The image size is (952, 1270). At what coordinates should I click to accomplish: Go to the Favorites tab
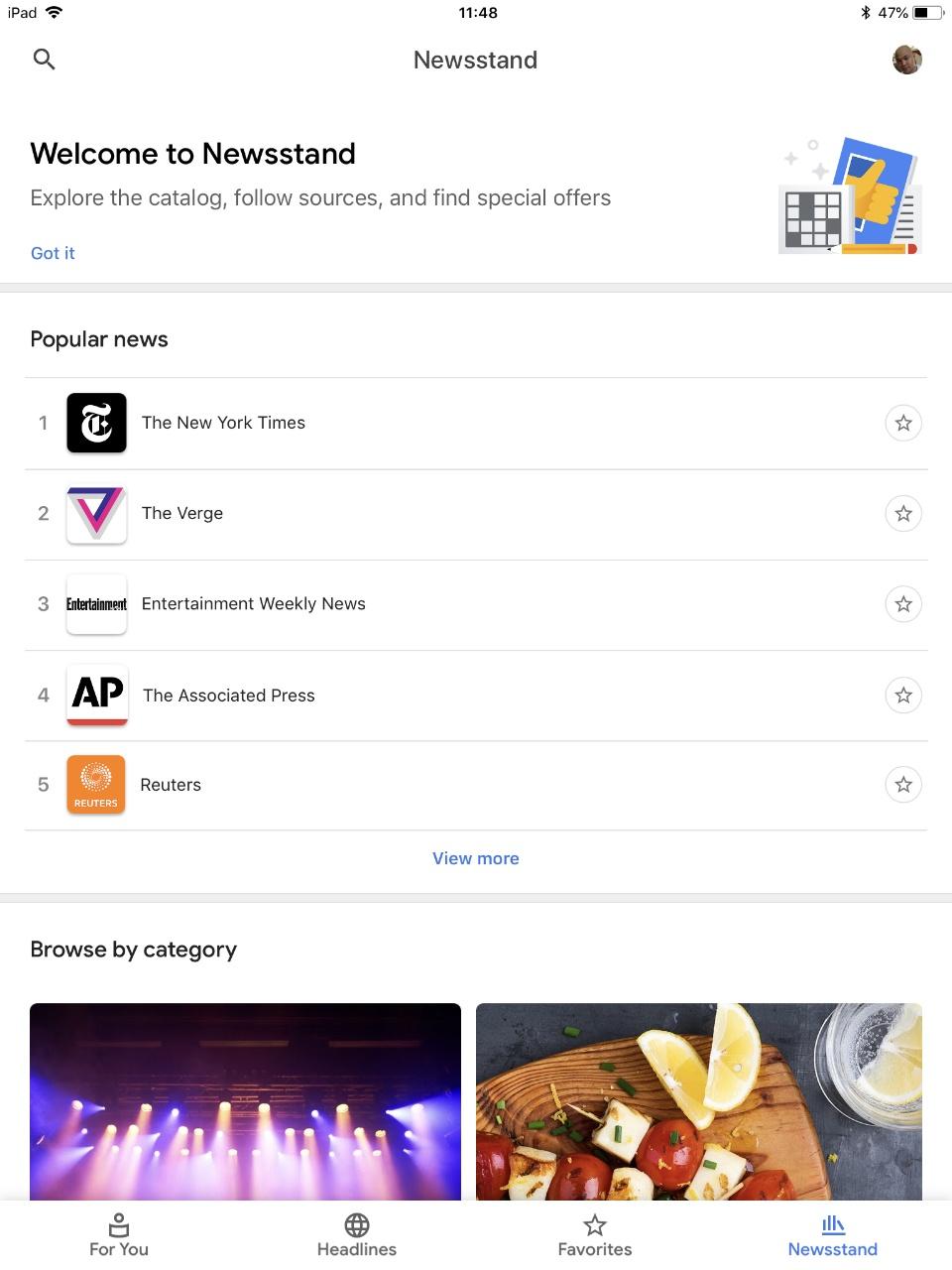pyautogui.click(x=595, y=1235)
